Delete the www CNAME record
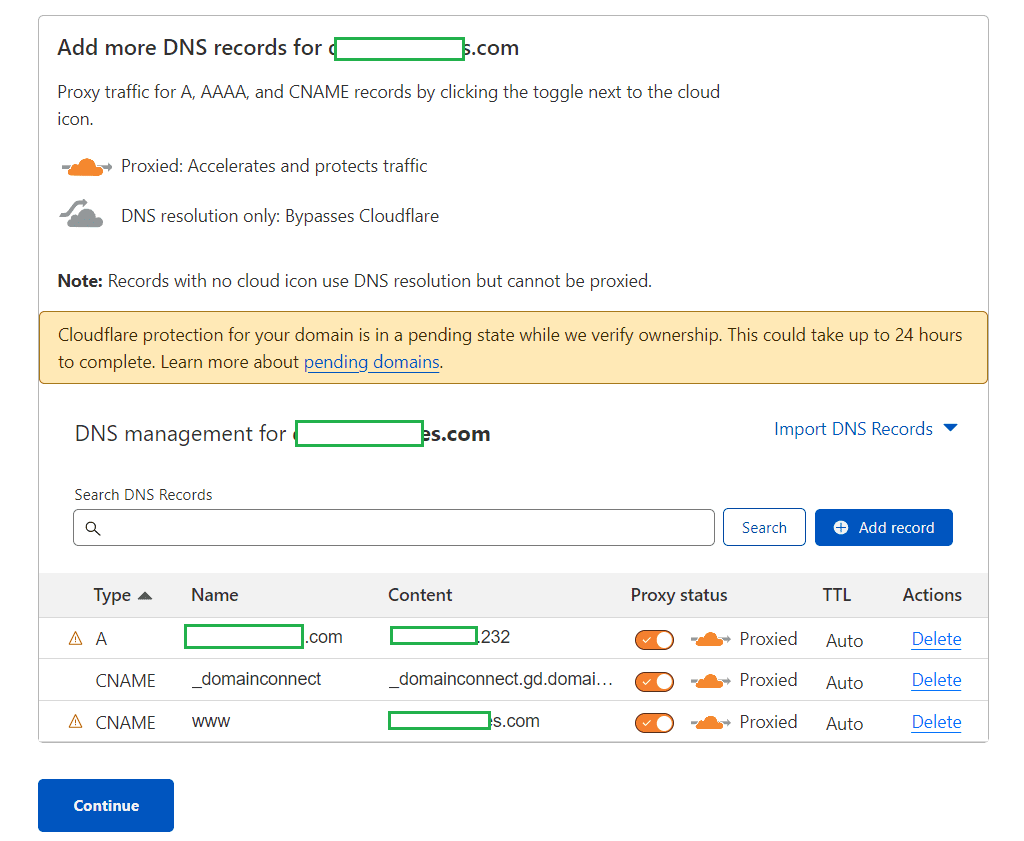Viewport: 1024px width, 841px height. click(936, 722)
